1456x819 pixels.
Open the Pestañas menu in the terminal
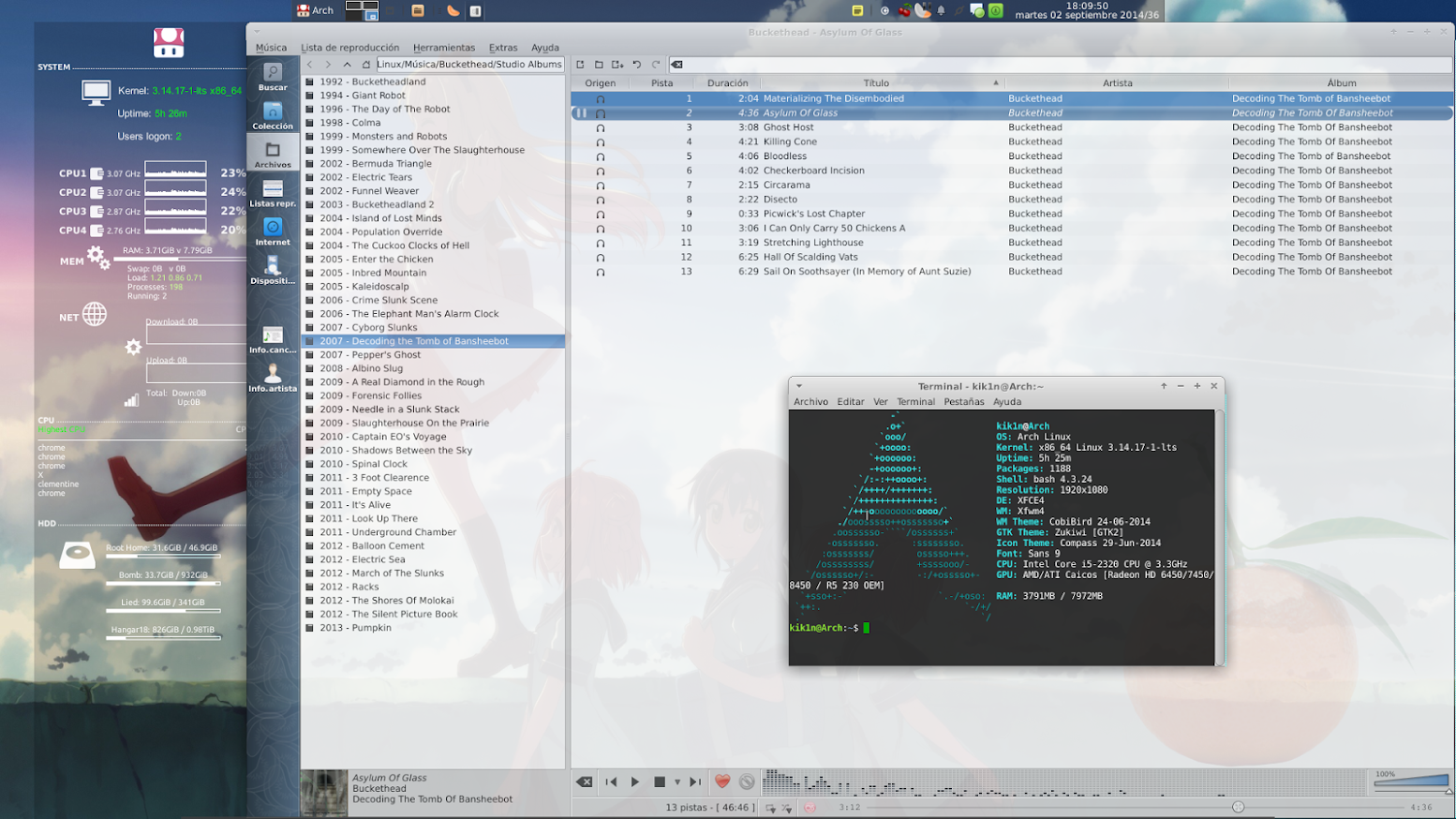964,402
